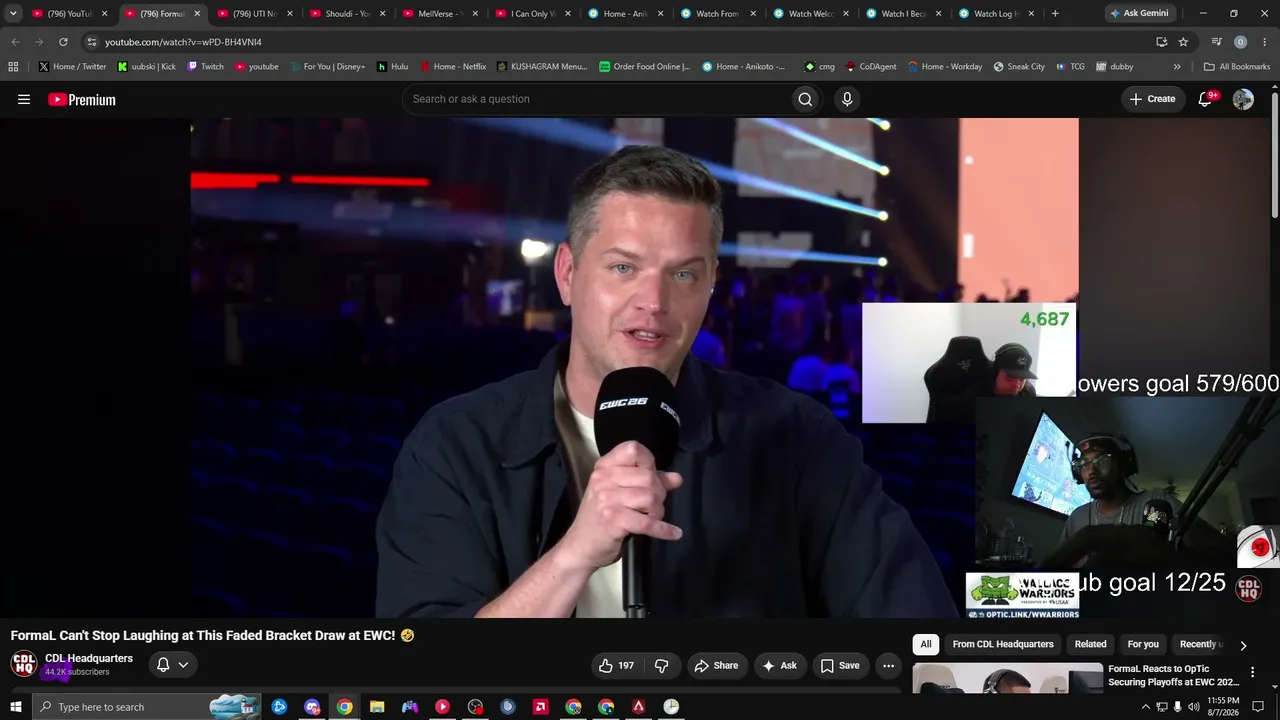The image size is (1280, 720).
Task: Show next filter chips with arrow
Action: pos(1243,645)
